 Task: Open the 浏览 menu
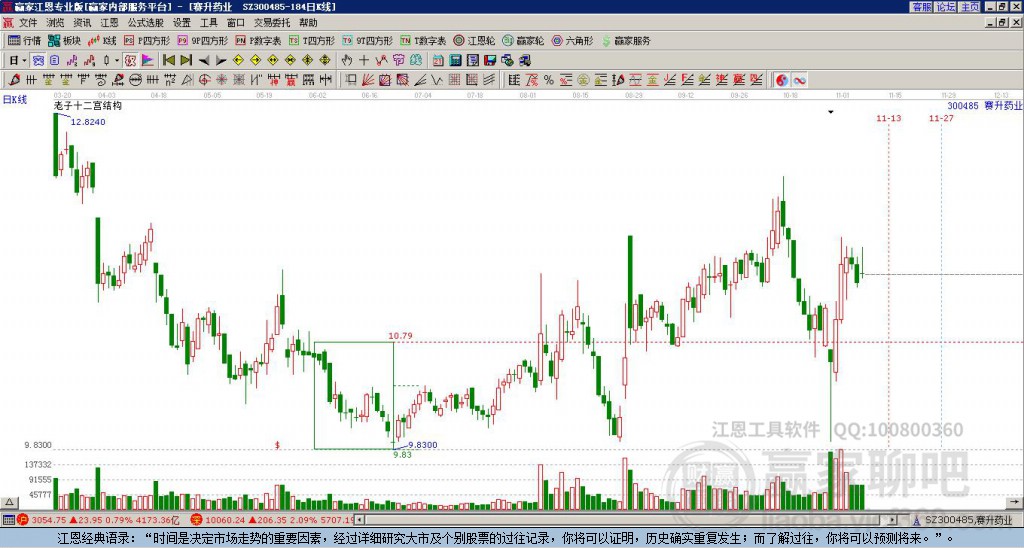(55, 23)
